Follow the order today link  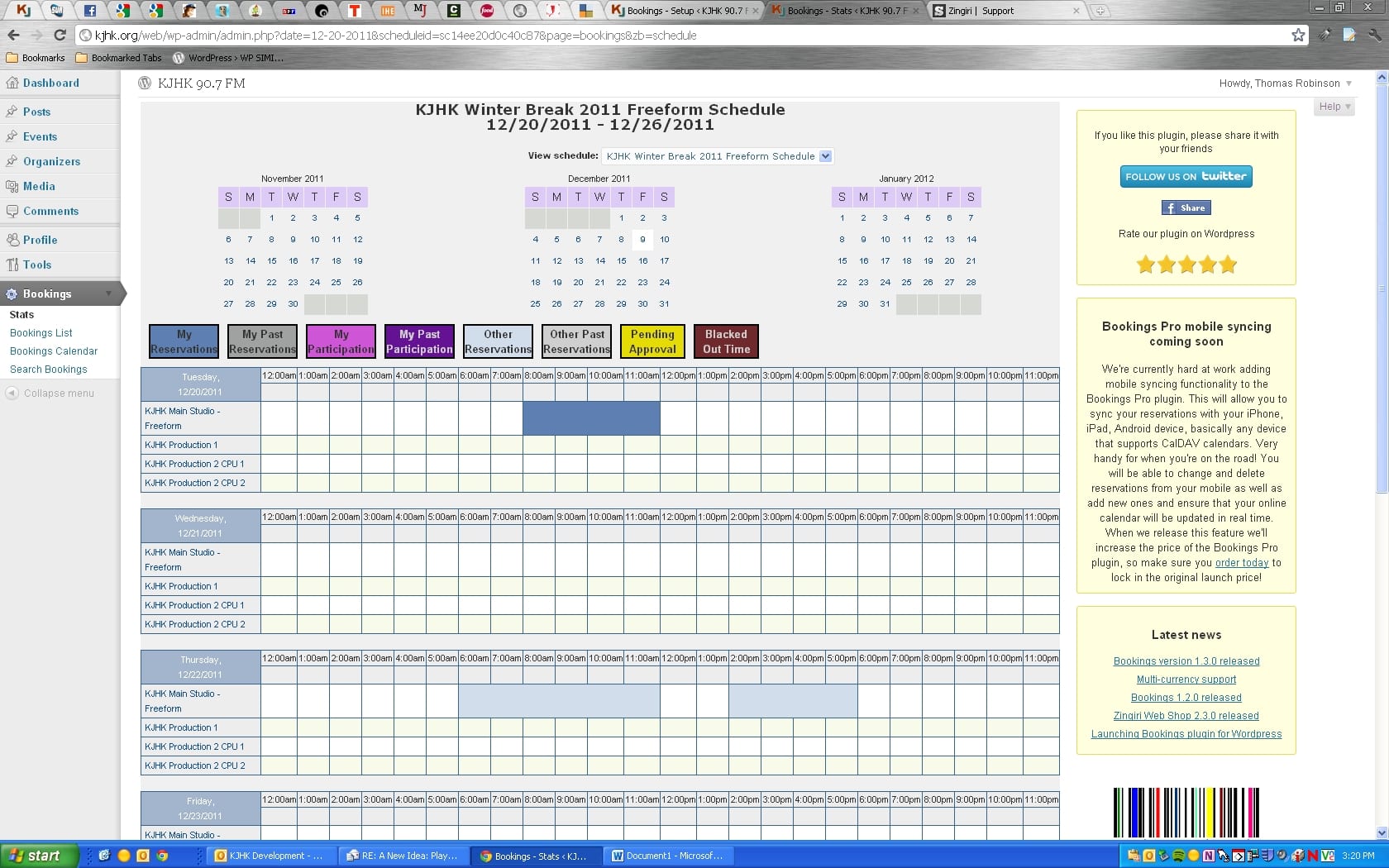click(x=1241, y=563)
